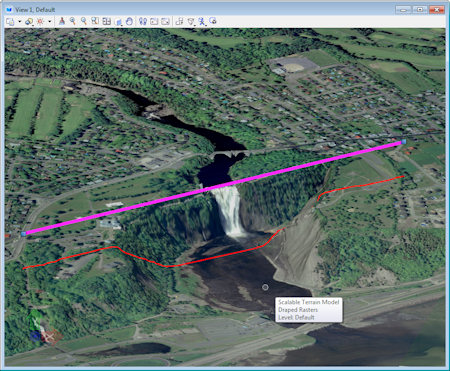Expand the View Attributes dropdown arrow

coord(19,22)
